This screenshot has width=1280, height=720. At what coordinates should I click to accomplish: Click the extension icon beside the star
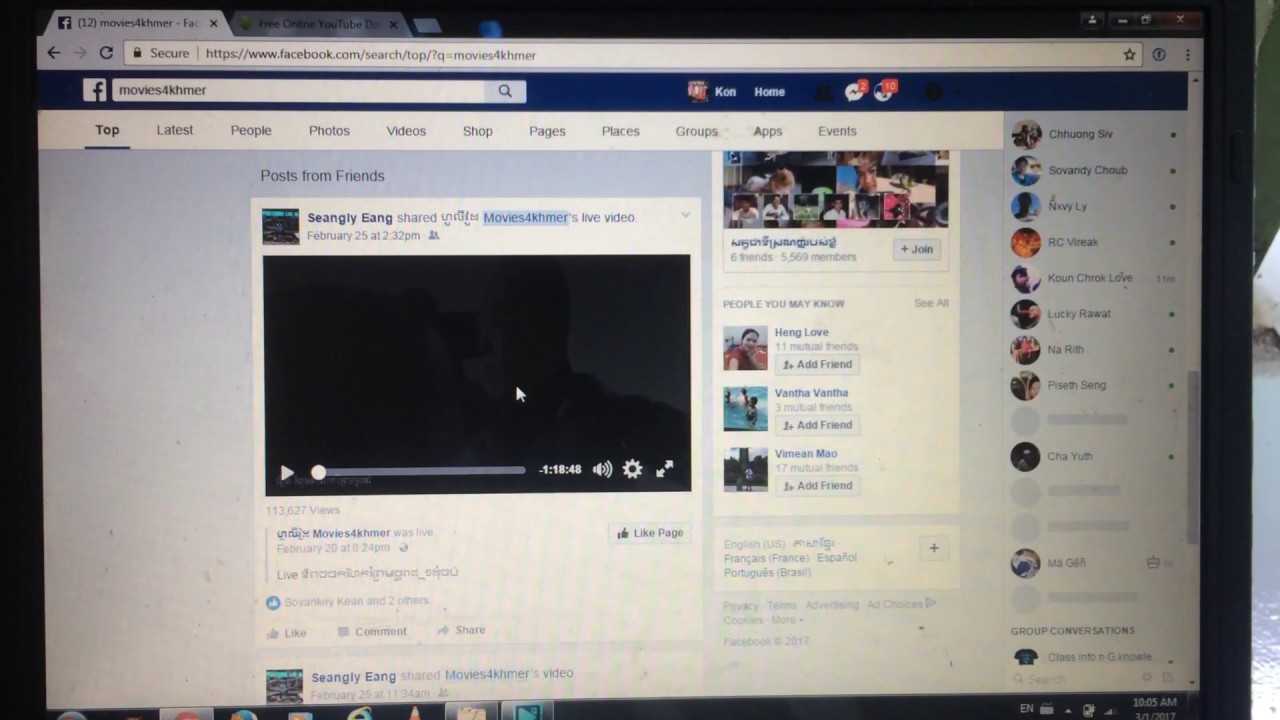pyautogui.click(x=1159, y=55)
